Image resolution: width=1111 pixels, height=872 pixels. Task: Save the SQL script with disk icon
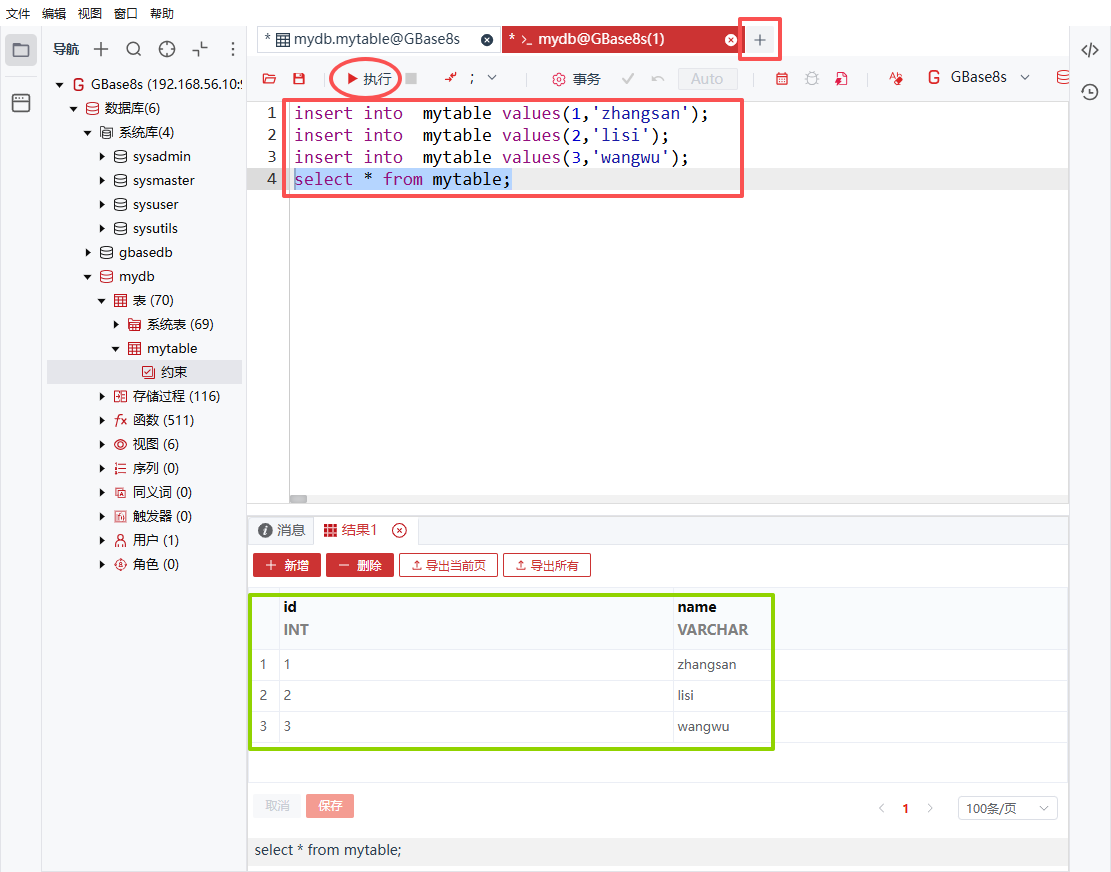pos(299,79)
